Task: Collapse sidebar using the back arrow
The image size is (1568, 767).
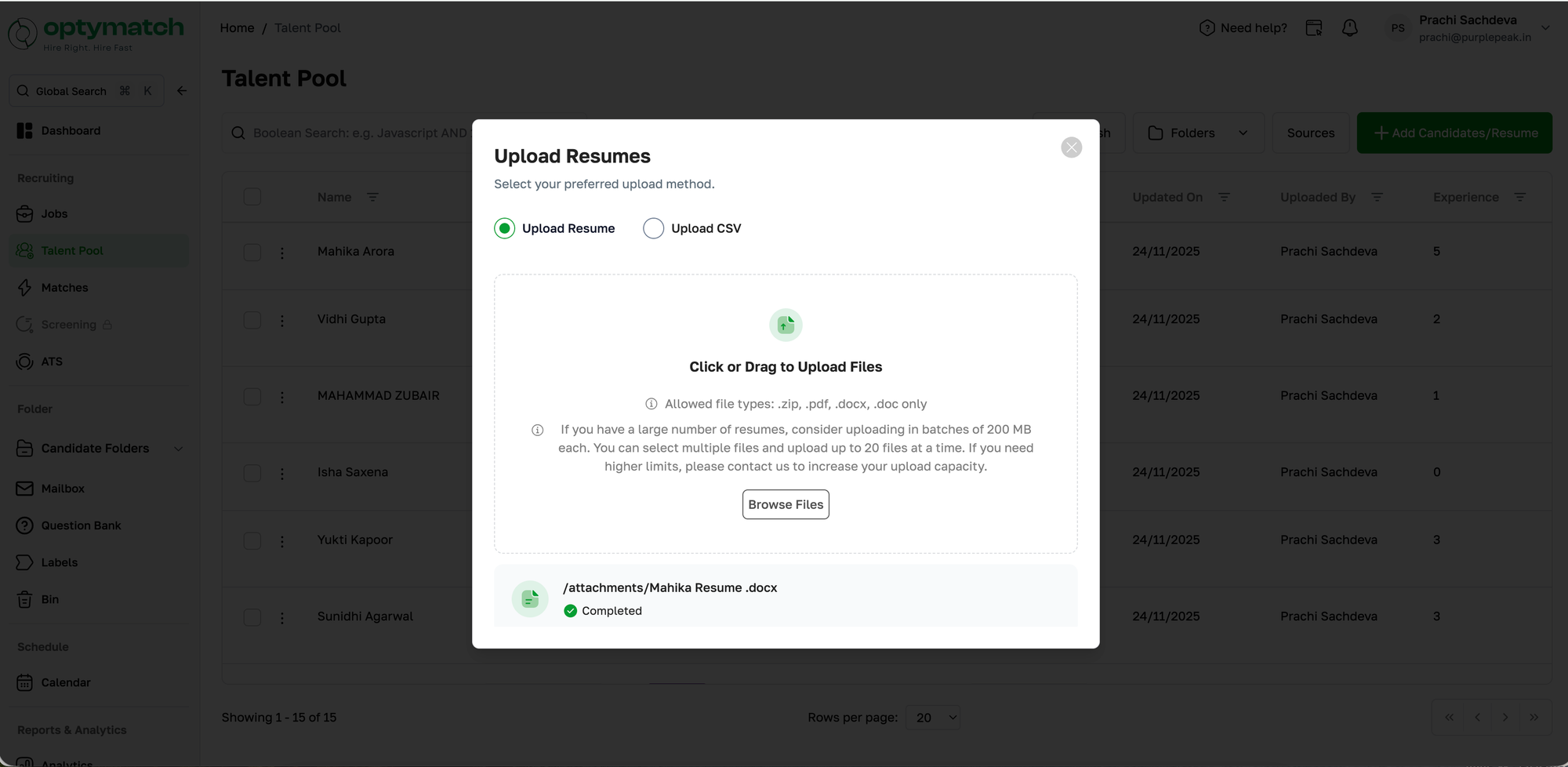Action: point(182,91)
